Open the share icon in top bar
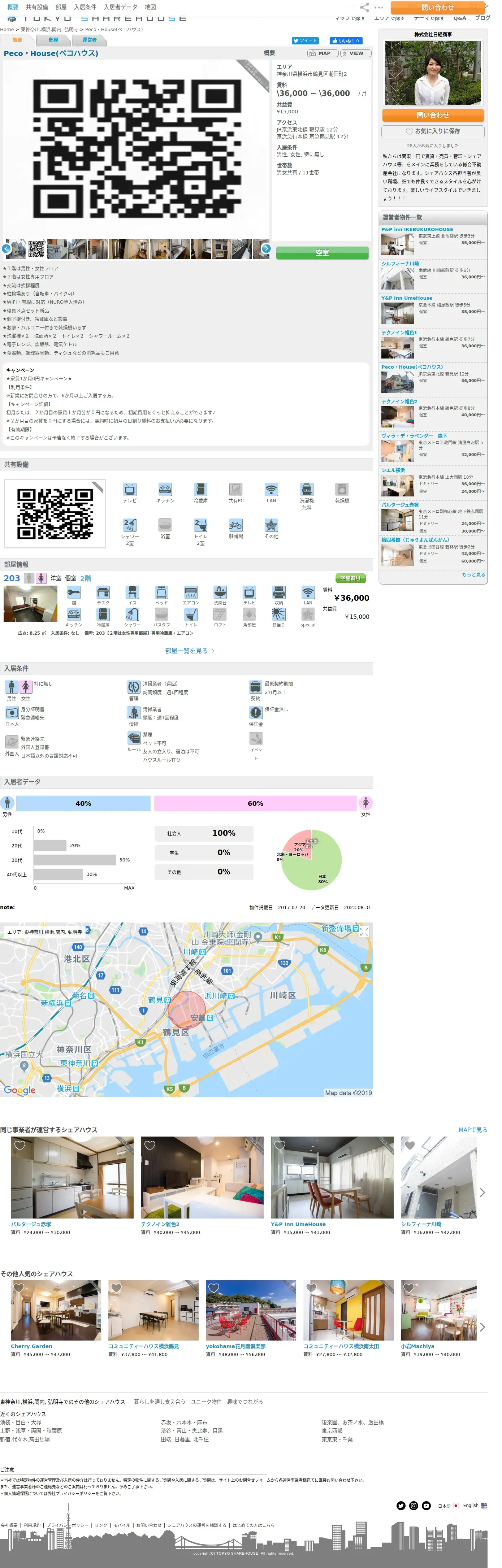 point(364,7)
